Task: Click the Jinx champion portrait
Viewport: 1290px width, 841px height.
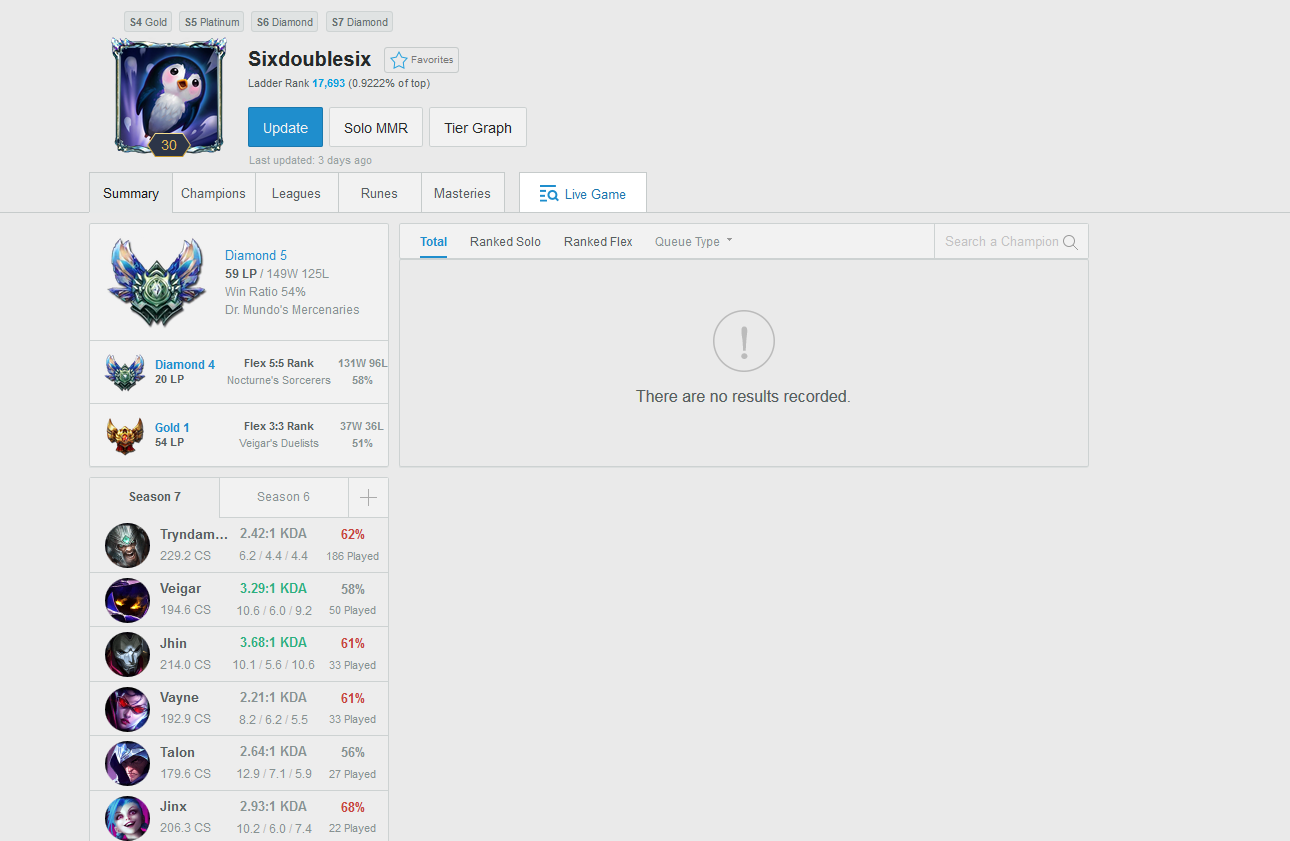Action: coord(127,818)
